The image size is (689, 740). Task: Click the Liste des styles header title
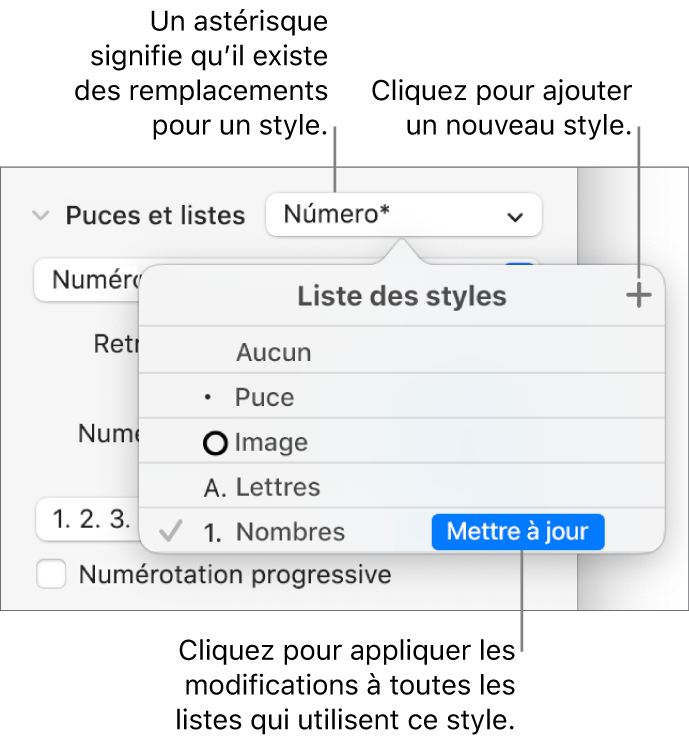(402, 296)
